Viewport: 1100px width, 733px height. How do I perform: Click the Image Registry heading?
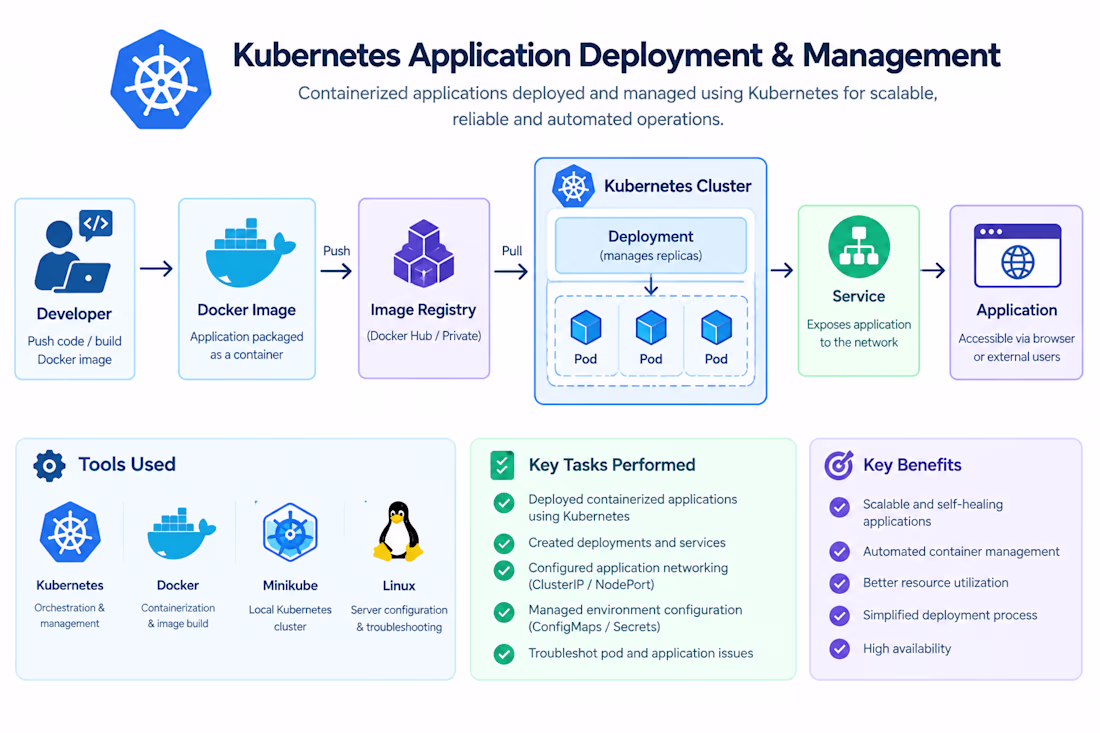click(x=423, y=310)
